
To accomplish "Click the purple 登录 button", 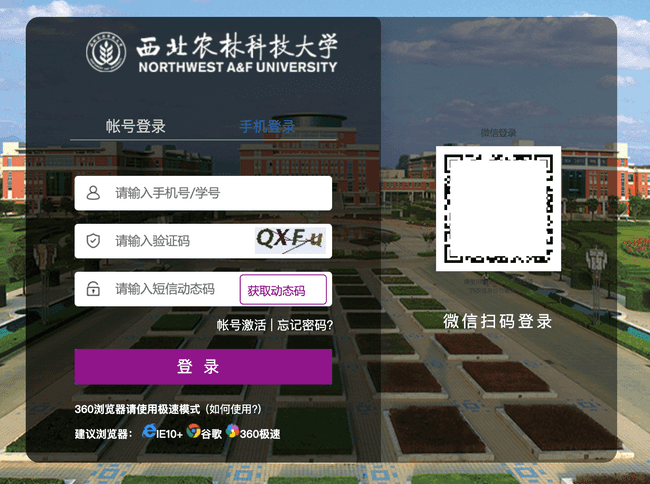I will 203,367.
